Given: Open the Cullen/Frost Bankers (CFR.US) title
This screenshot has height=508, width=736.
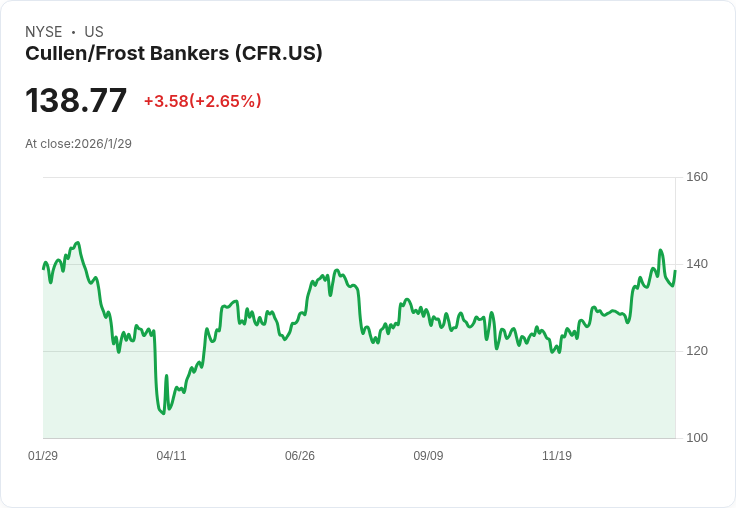Looking at the screenshot, I should coord(174,54).
